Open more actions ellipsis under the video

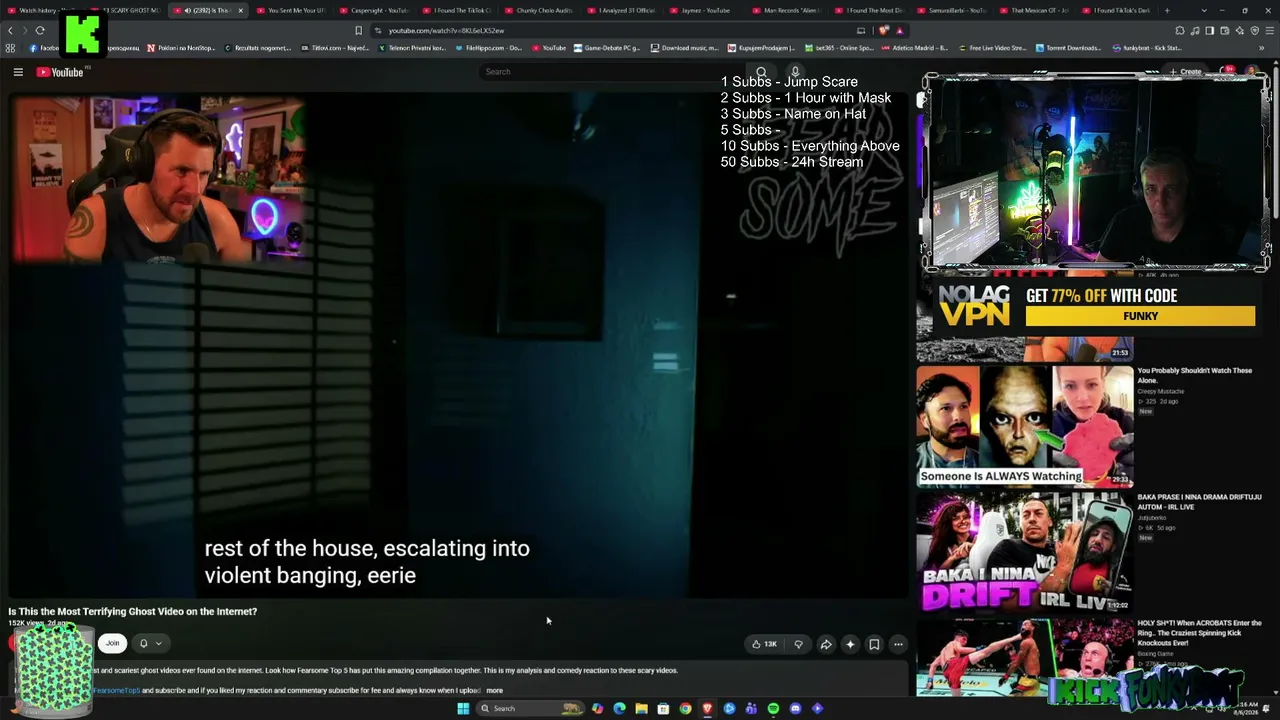[x=898, y=644]
